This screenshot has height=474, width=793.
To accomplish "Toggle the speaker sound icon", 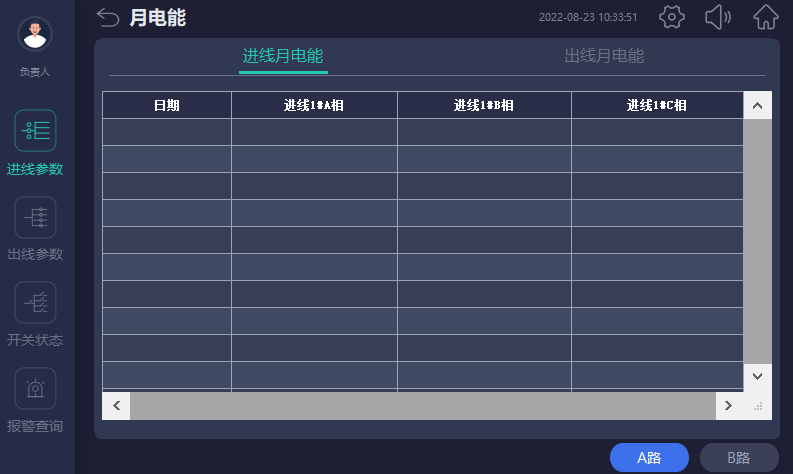I will point(718,17).
